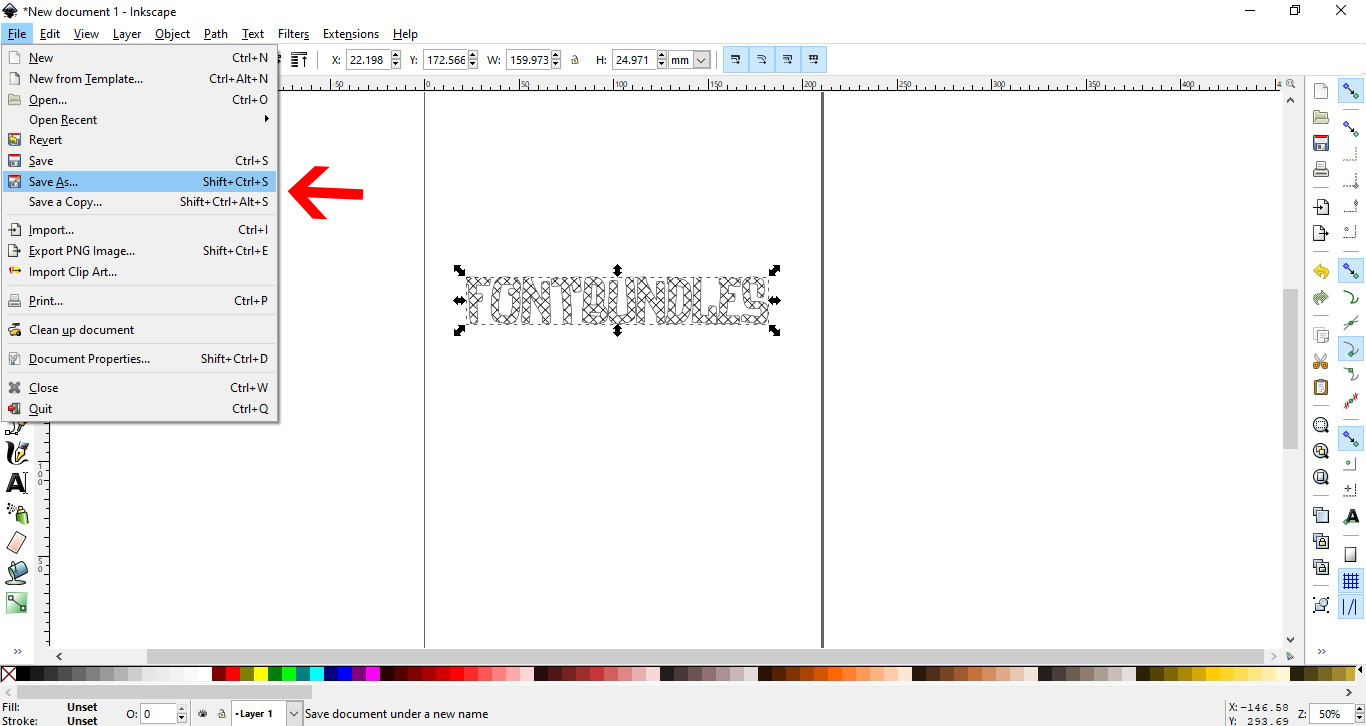This screenshot has width=1366, height=726.
Task: Click the height H input field
Action: (633, 60)
